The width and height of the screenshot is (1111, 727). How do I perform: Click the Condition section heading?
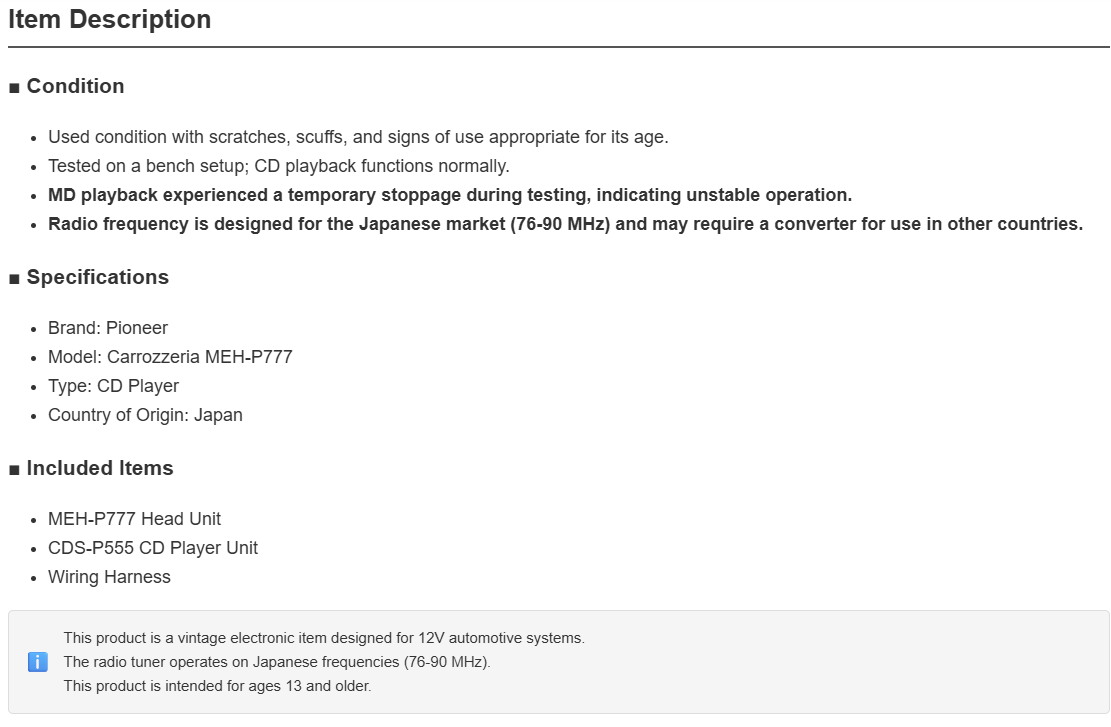click(x=75, y=86)
